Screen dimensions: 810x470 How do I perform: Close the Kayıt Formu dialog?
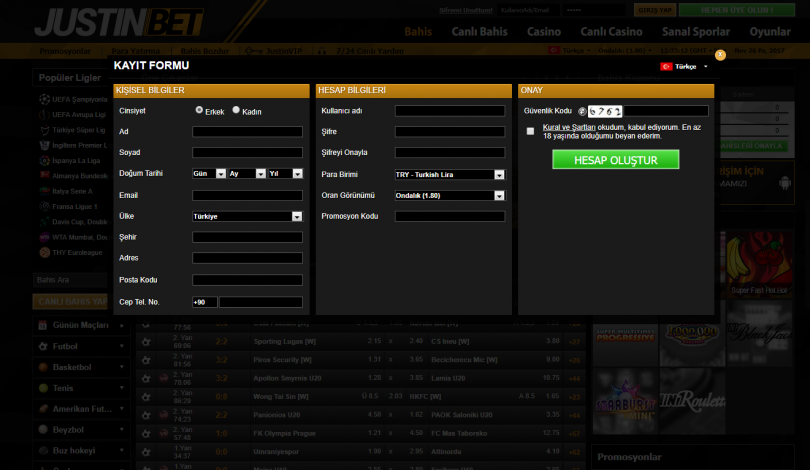coord(720,55)
